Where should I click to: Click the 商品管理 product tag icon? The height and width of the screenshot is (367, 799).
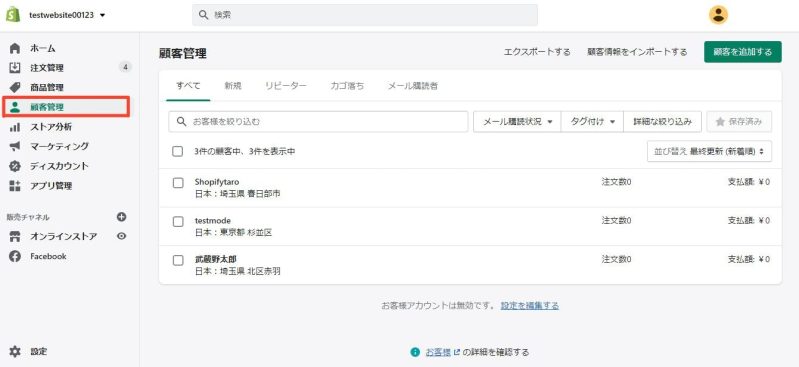[x=15, y=87]
